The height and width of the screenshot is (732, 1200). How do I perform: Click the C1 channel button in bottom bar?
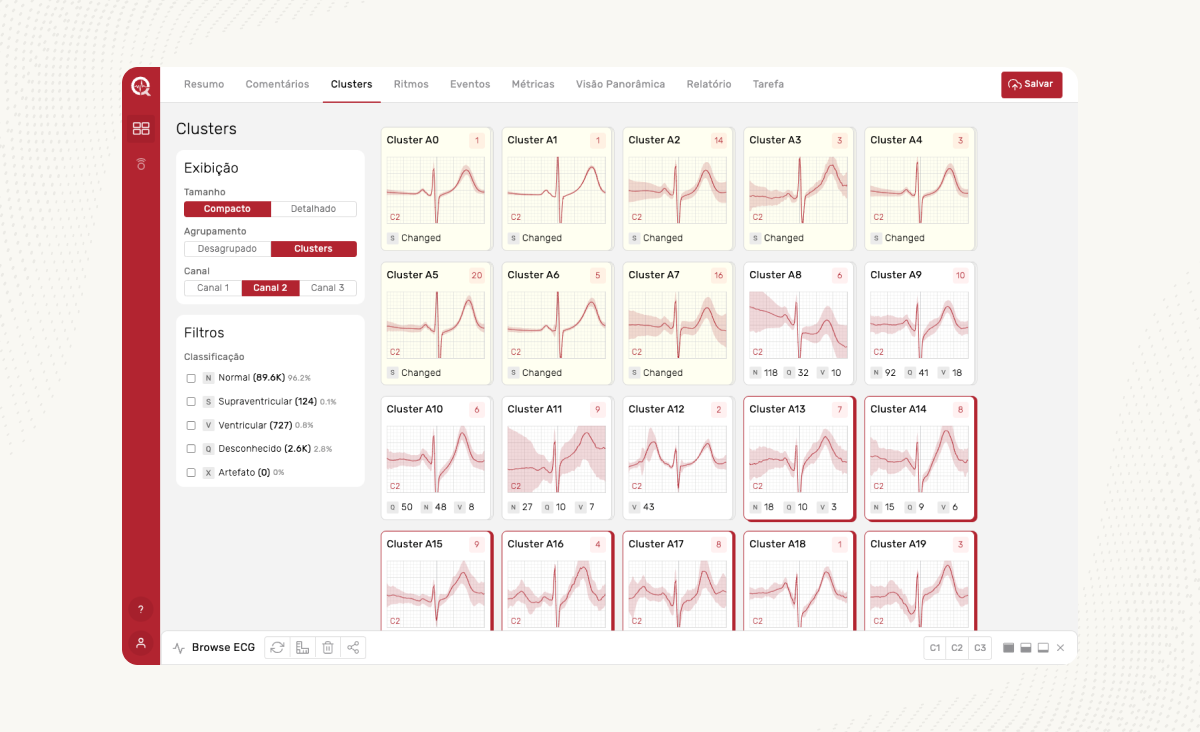point(935,648)
